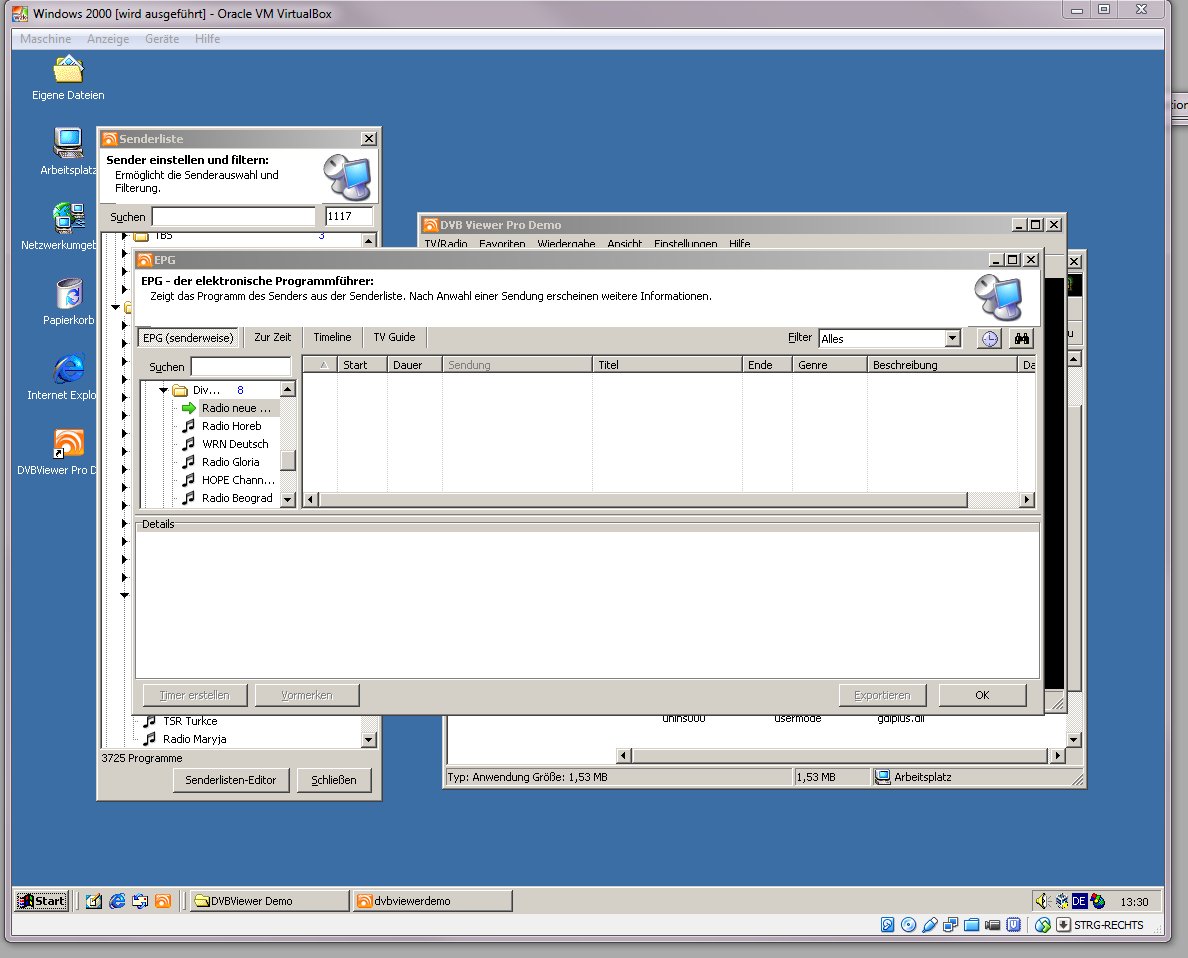Open the Anzeige menu in VirtualBox
1188x958 pixels.
click(x=108, y=39)
